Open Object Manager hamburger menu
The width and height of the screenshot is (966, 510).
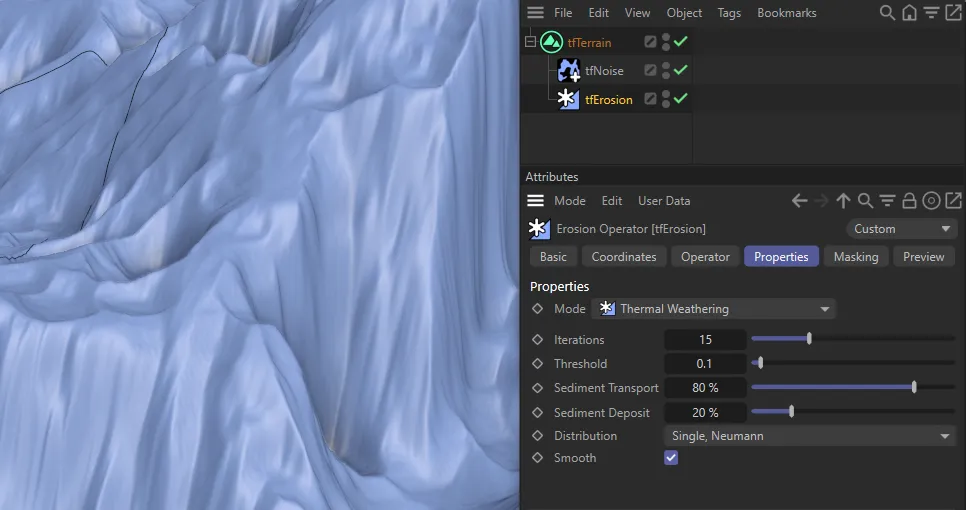point(535,12)
